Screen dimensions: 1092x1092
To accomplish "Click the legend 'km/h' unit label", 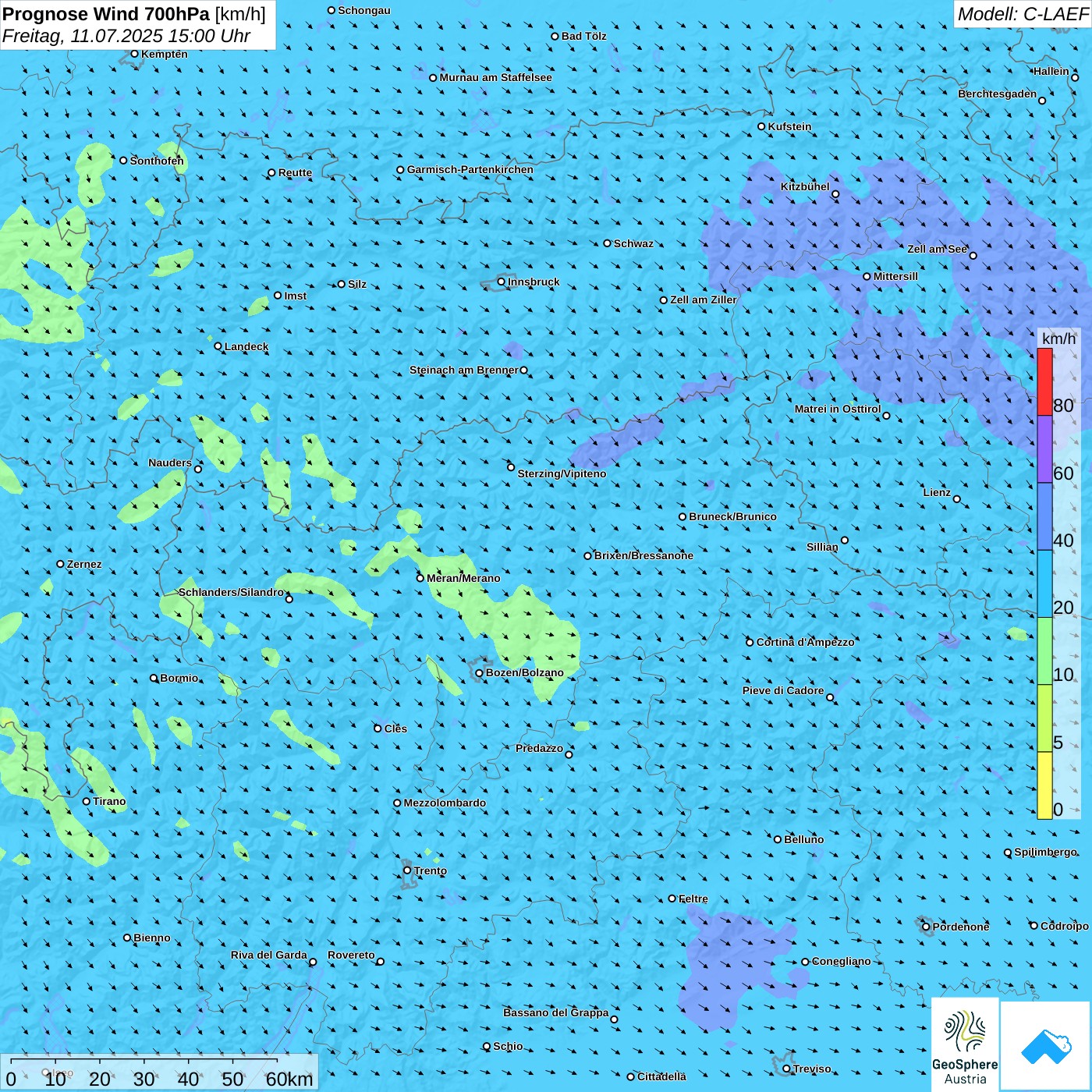I will (1058, 338).
